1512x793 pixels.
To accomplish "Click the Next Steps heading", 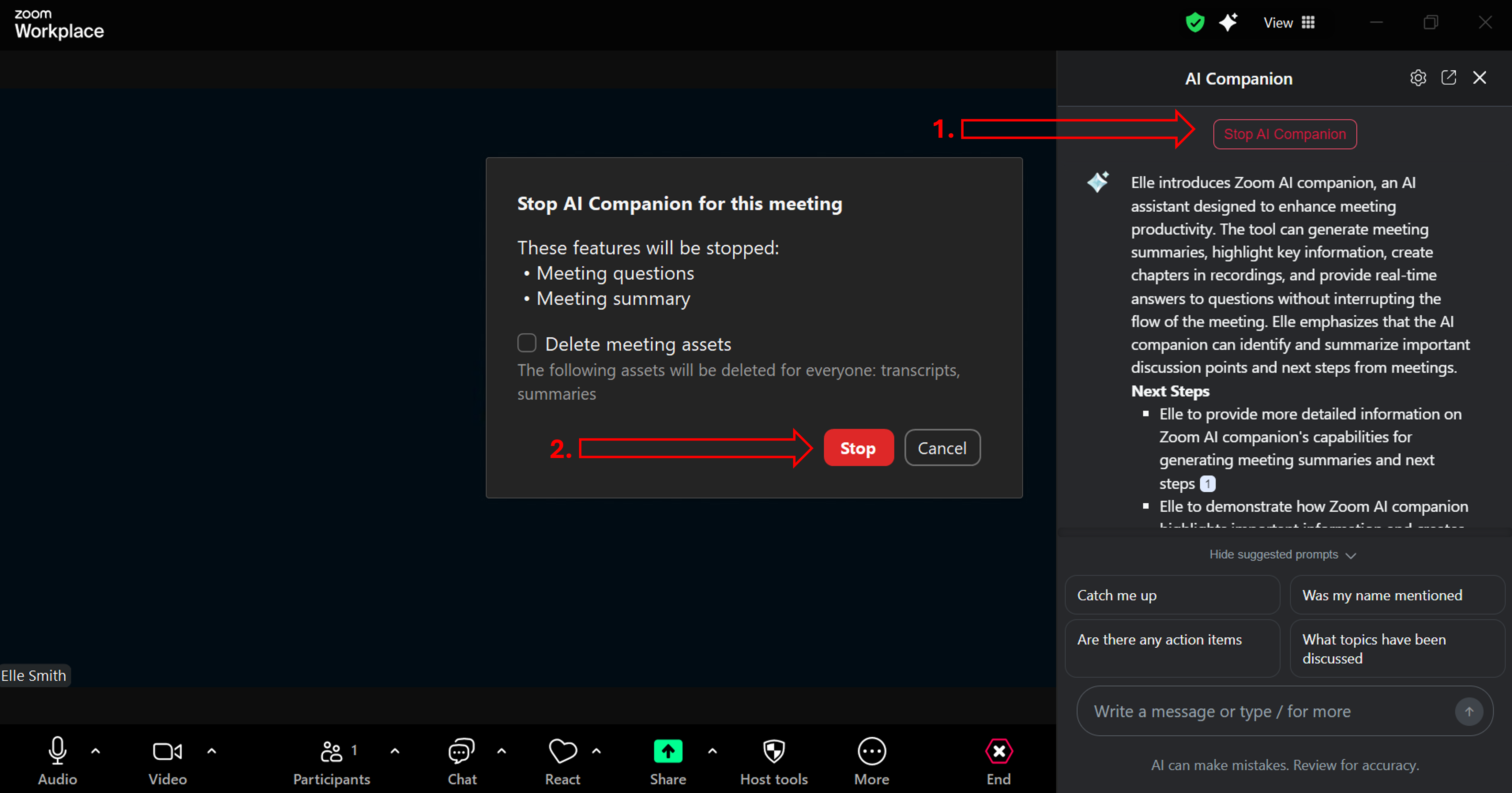I will (x=1170, y=391).
